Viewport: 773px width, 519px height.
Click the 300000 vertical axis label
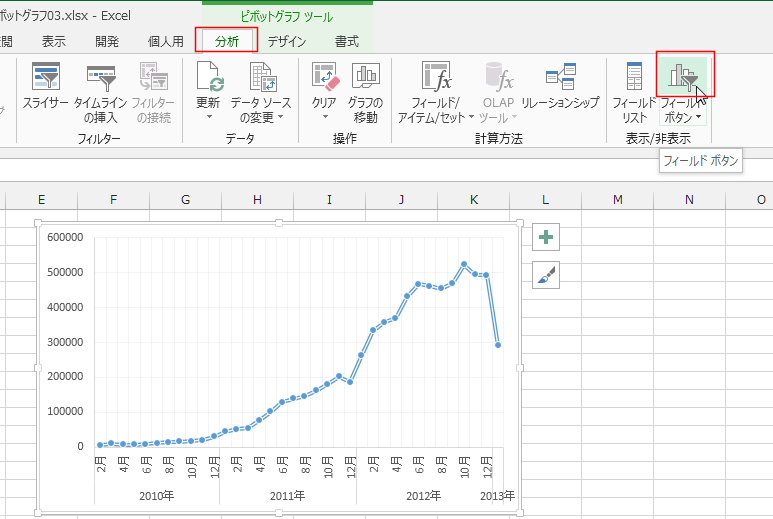pos(65,342)
